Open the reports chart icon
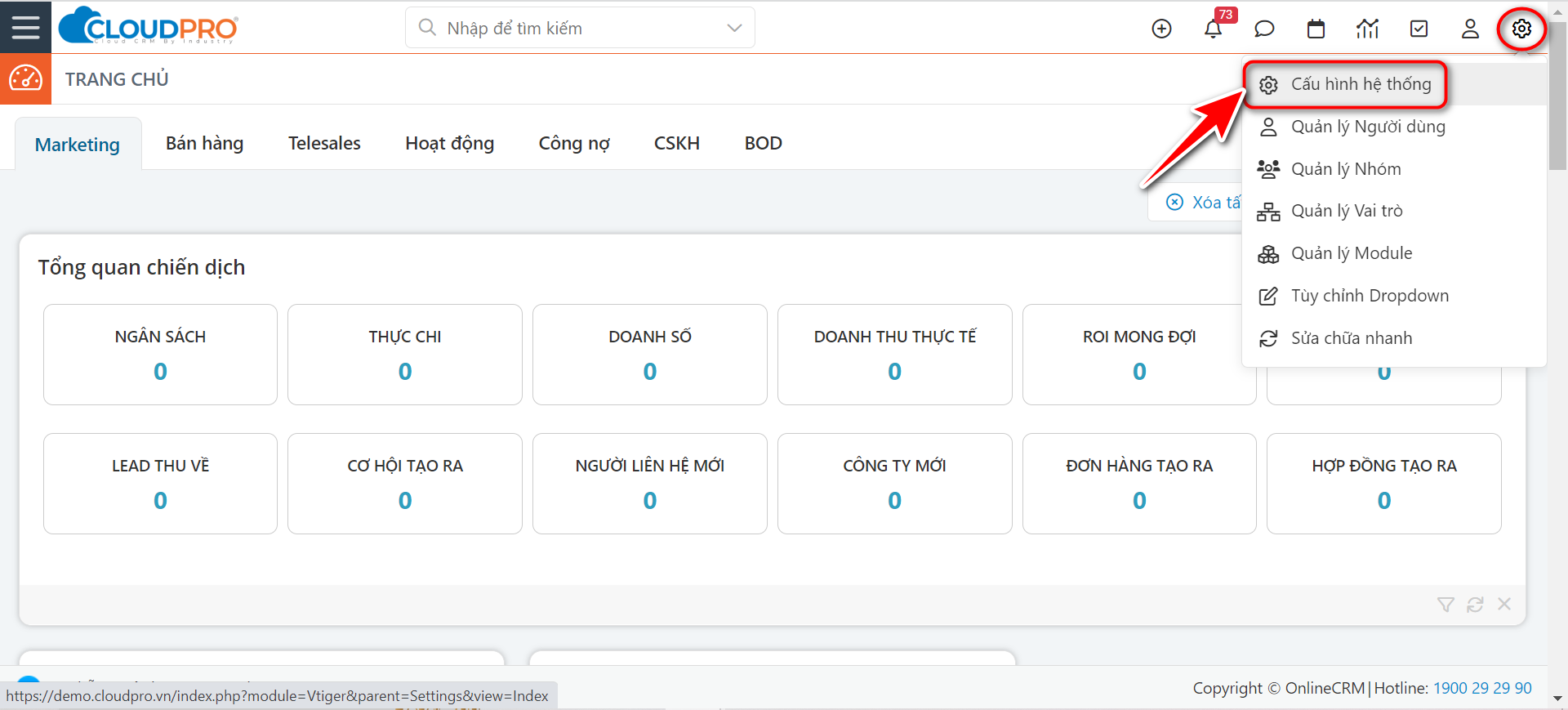Screen dimensions: 1568x710 click(1367, 29)
